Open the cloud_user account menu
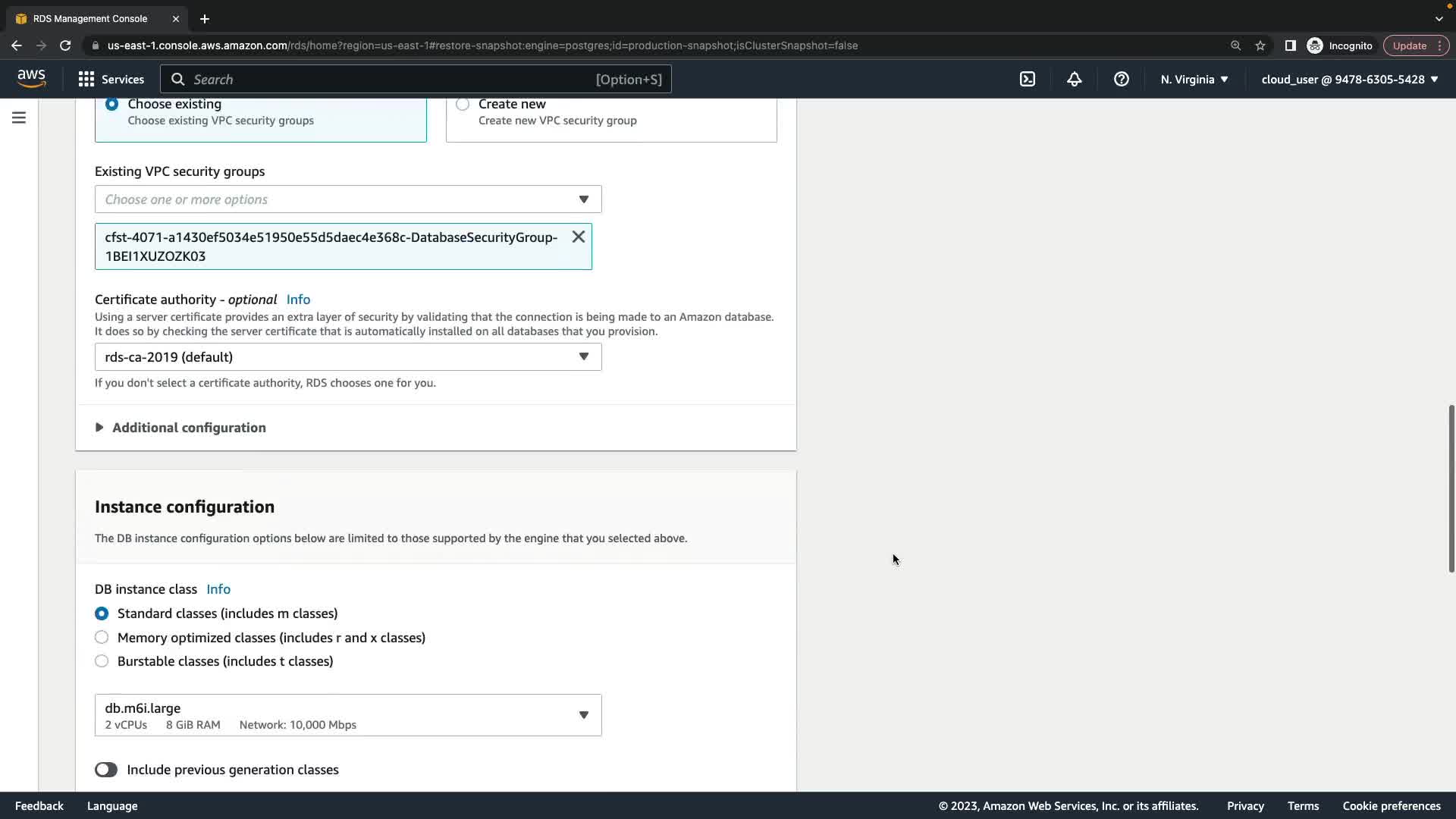Image resolution: width=1456 pixels, height=819 pixels. pyautogui.click(x=1349, y=79)
